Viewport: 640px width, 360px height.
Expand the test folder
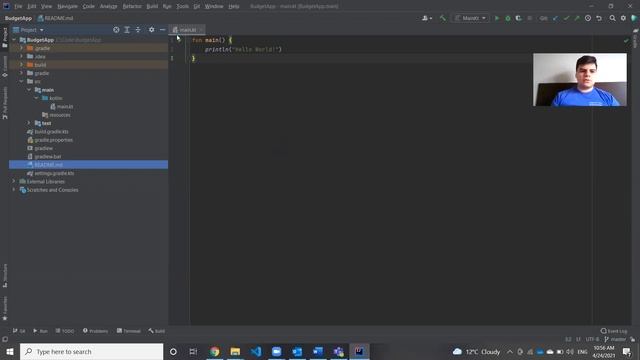[x=29, y=123]
